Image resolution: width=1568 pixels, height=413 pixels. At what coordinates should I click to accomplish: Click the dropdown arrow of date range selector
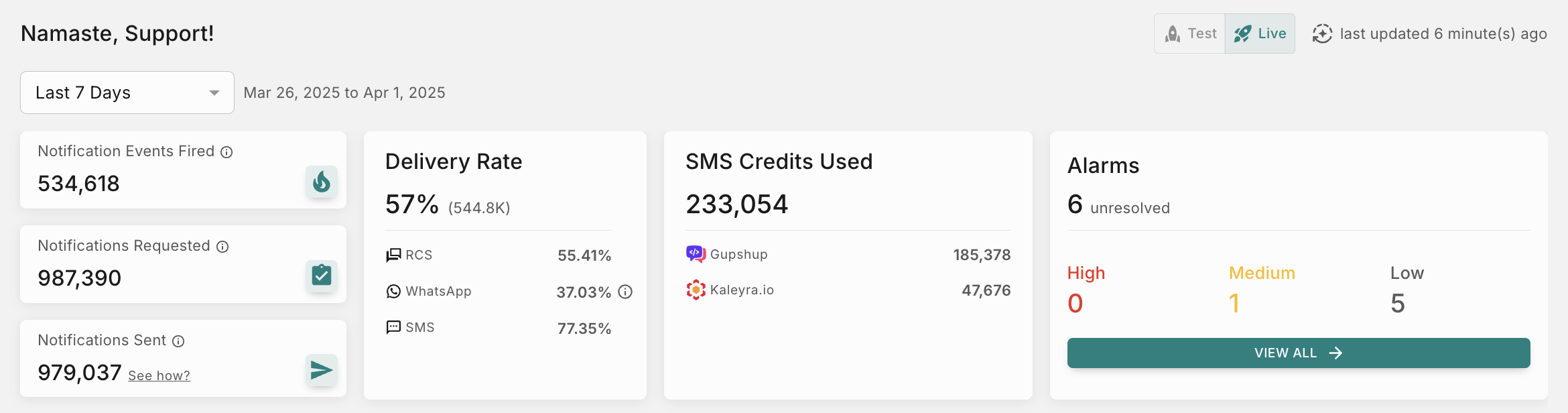point(214,93)
